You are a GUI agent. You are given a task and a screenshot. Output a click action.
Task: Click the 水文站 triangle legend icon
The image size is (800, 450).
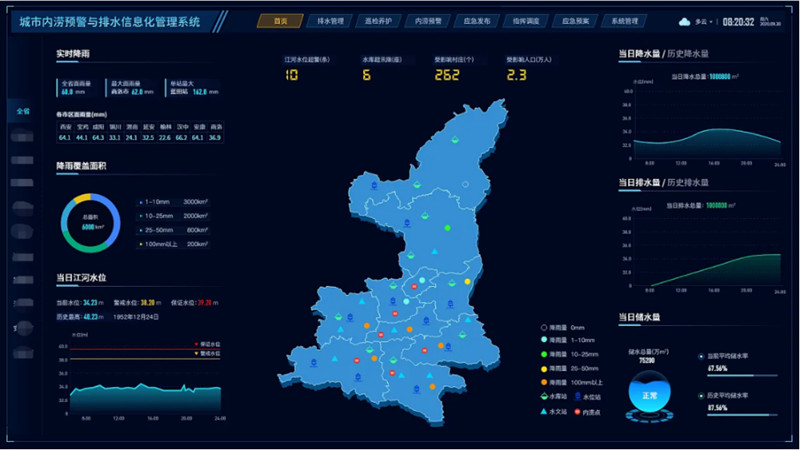click(544, 411)
